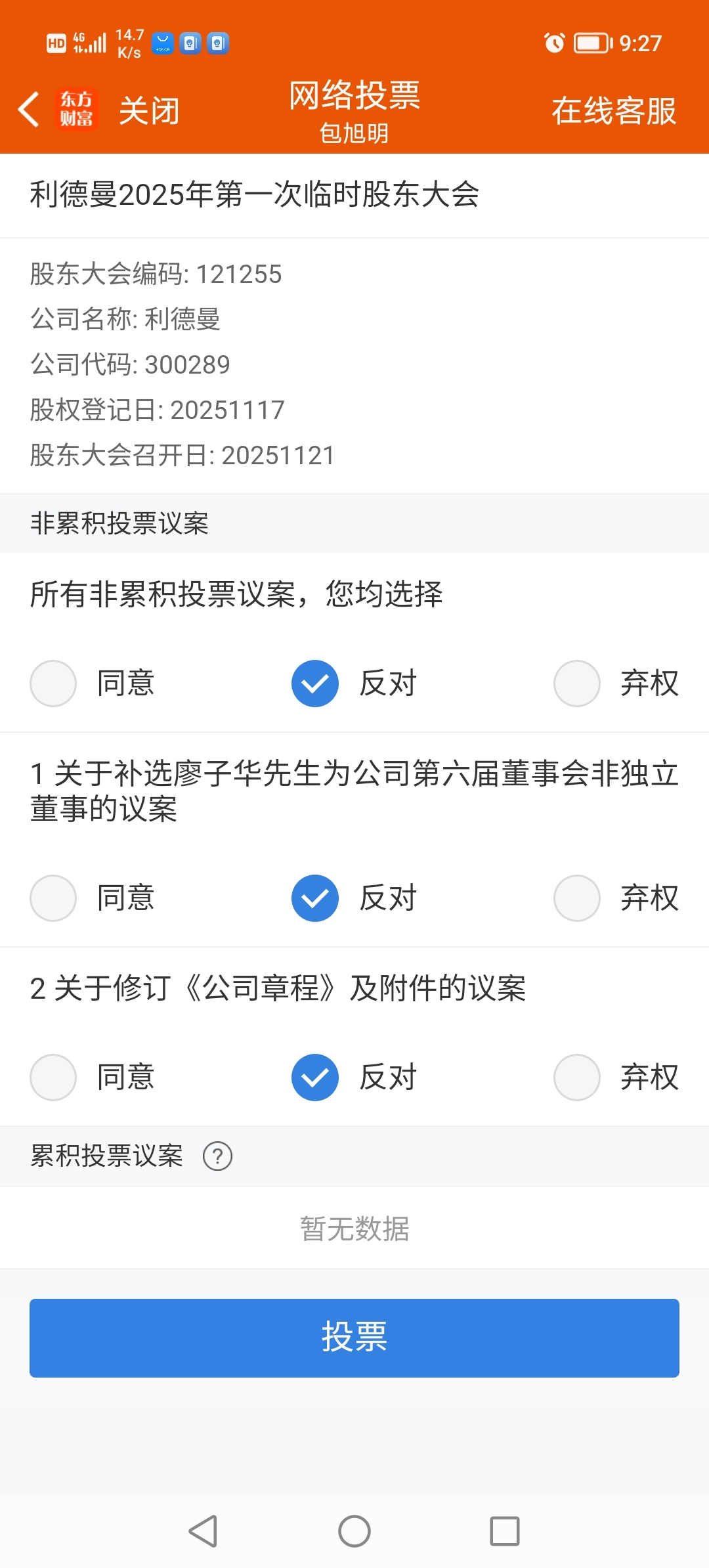Image resolution: width=709 pixels, height=1568 pixels.
Task: Tap the 东方财富 logo icon
Action: (76, 109)
